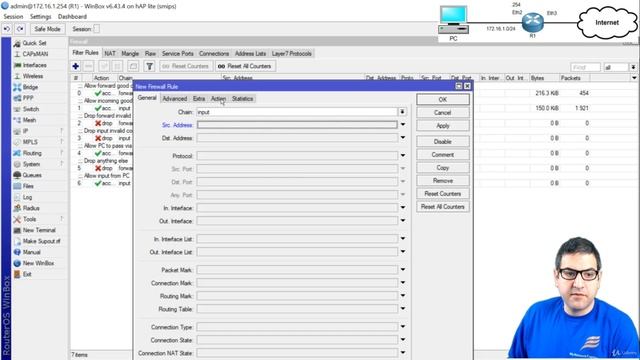Screen dimensions: 640x360
Task: Expand the Src. Address field arrow
Action: pyautogui.click(x=403, y=125)
